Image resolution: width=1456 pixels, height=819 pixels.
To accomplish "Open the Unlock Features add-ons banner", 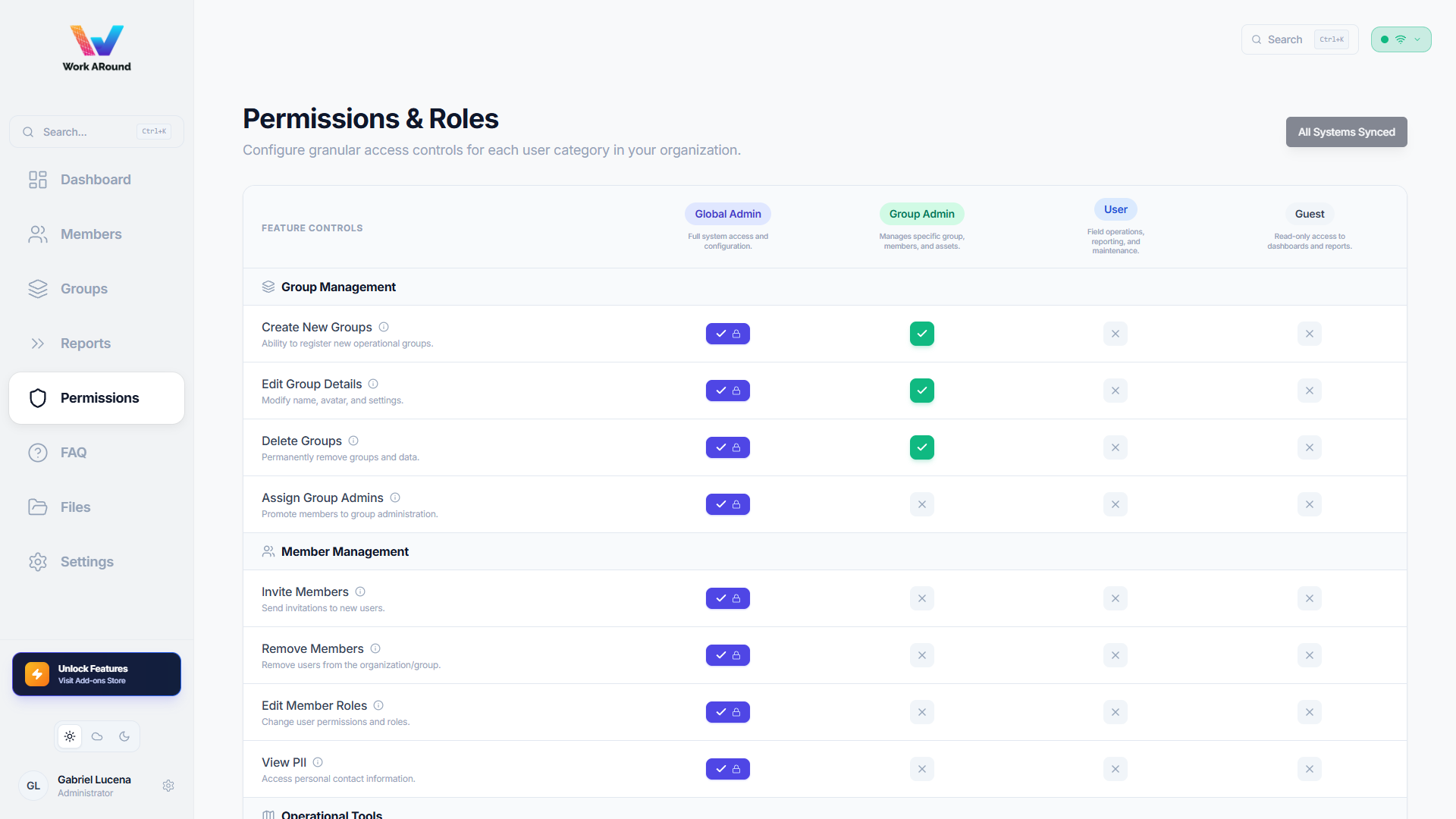I will (x=96, y=674).
